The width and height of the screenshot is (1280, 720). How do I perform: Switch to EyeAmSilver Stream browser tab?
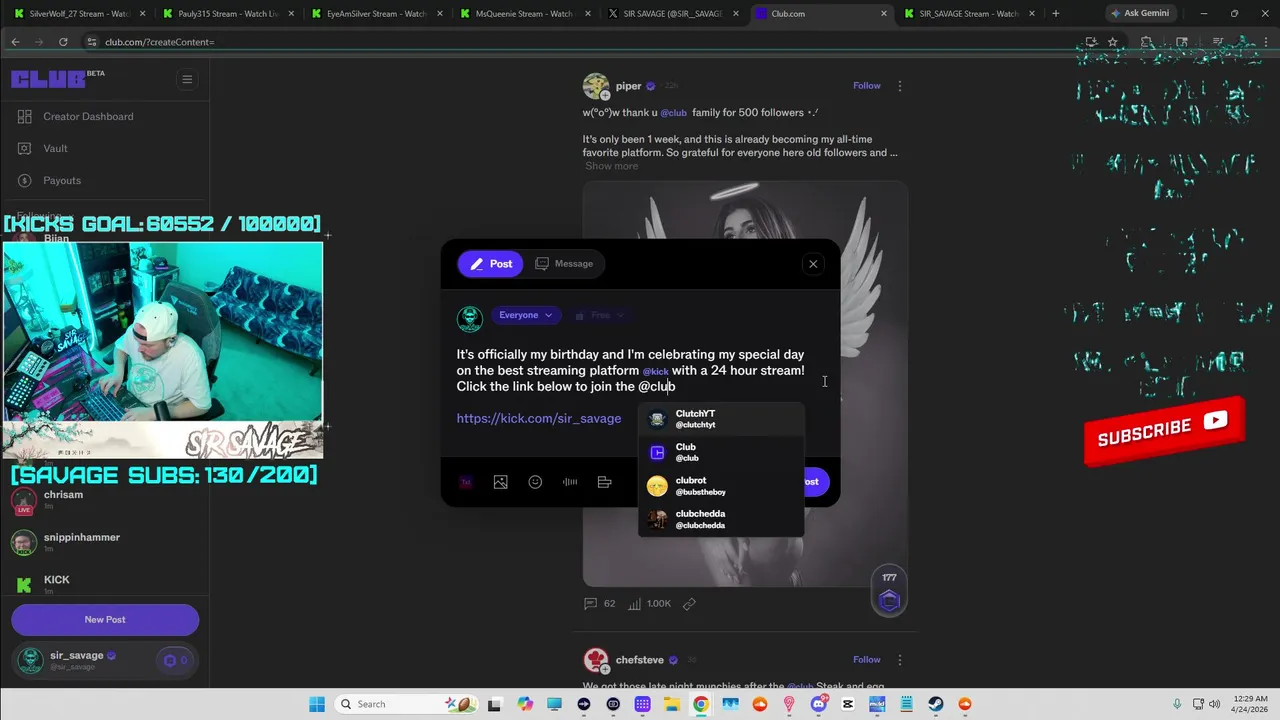click(376, 14)
